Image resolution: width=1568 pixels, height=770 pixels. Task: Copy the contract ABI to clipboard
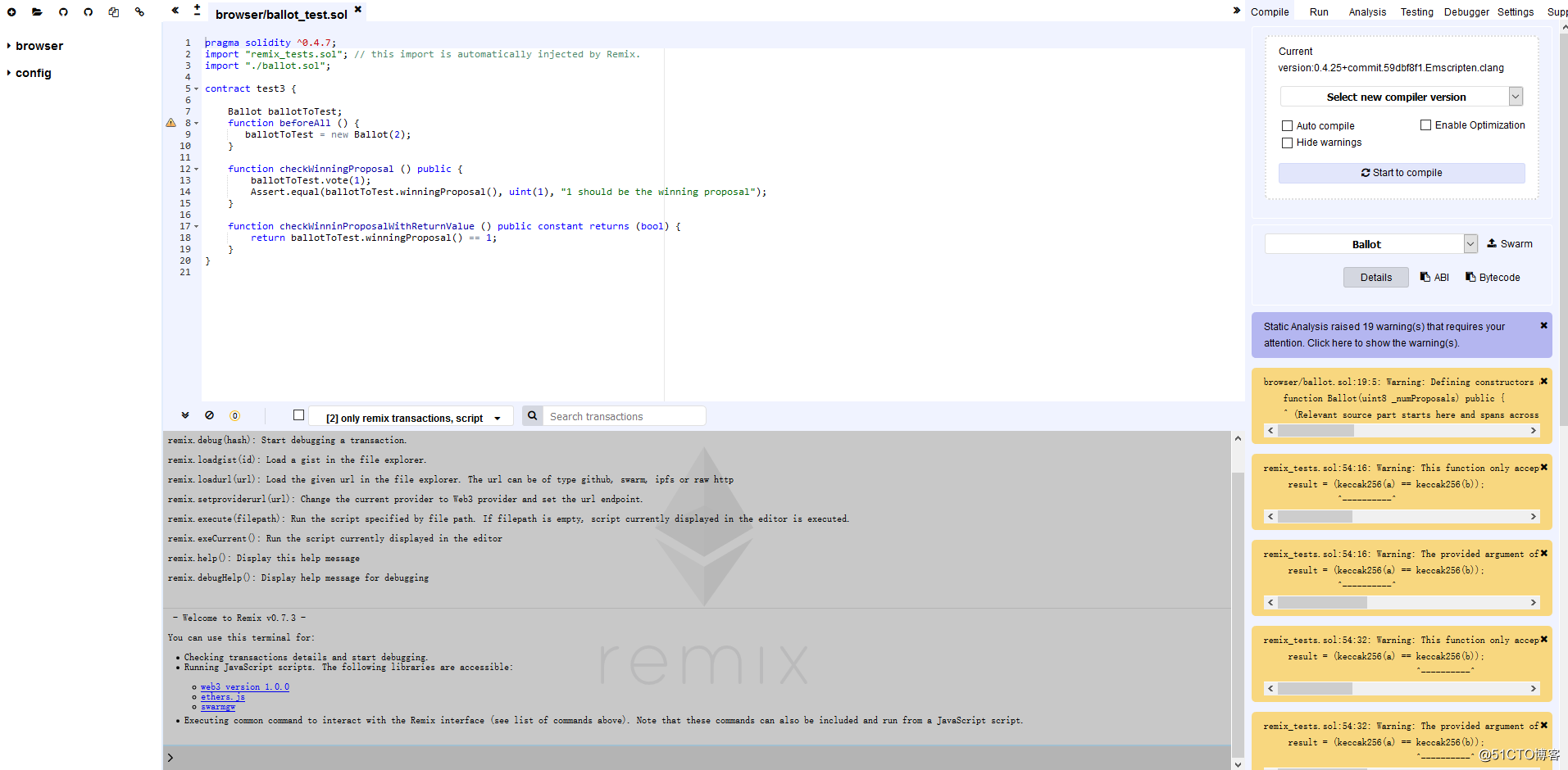[1434, 278]
